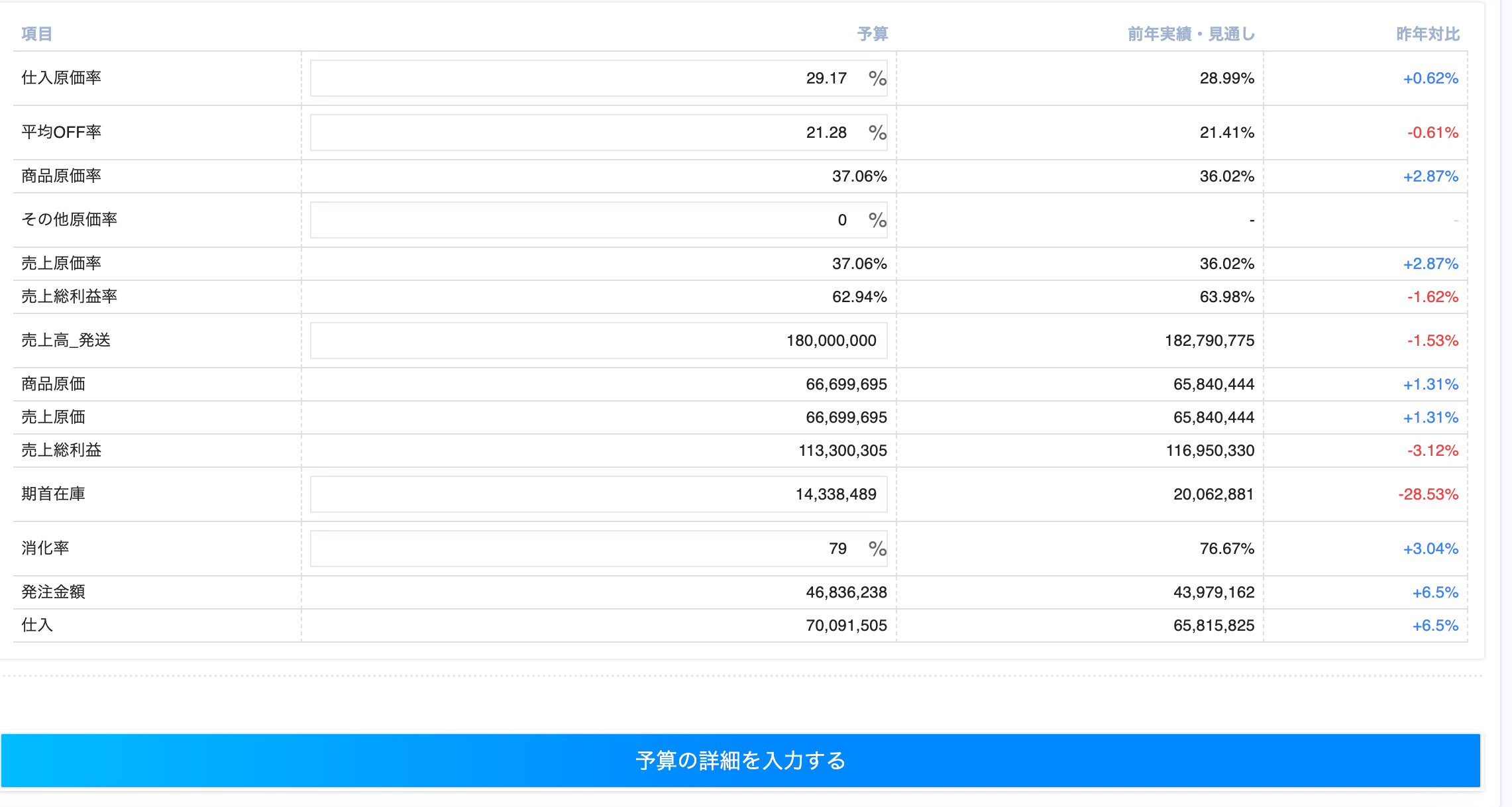Click the 売上高_発送 budget field
This screenshot has height=807, width=1512.
598,341
